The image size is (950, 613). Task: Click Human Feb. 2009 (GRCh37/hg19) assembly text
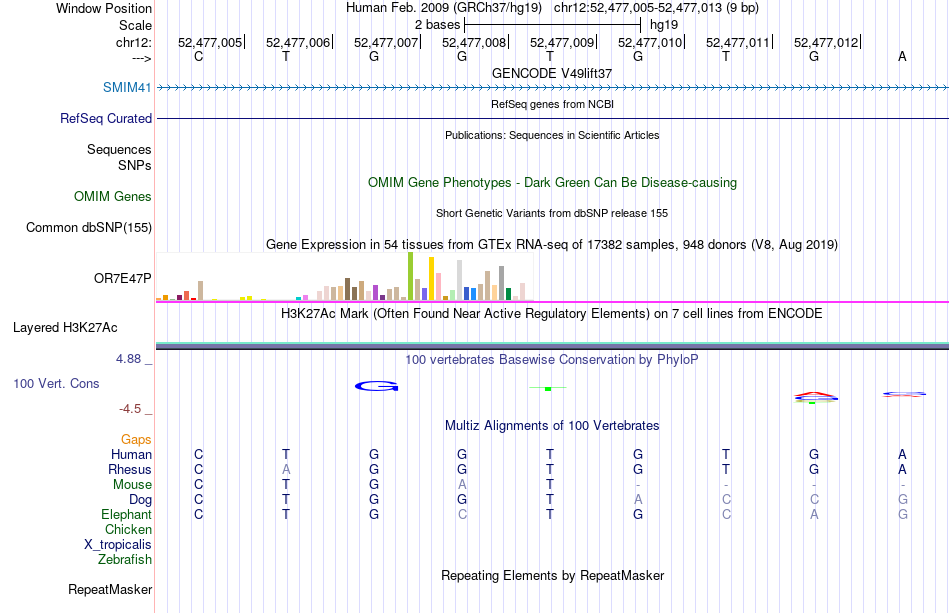(x=443, y=8)
